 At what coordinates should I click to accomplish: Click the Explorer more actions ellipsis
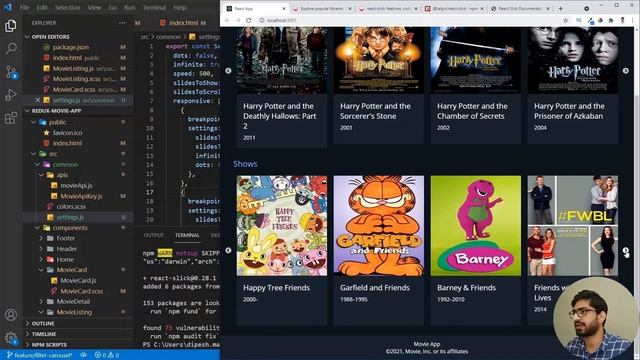pyautogui.click(x=122, y=23)
